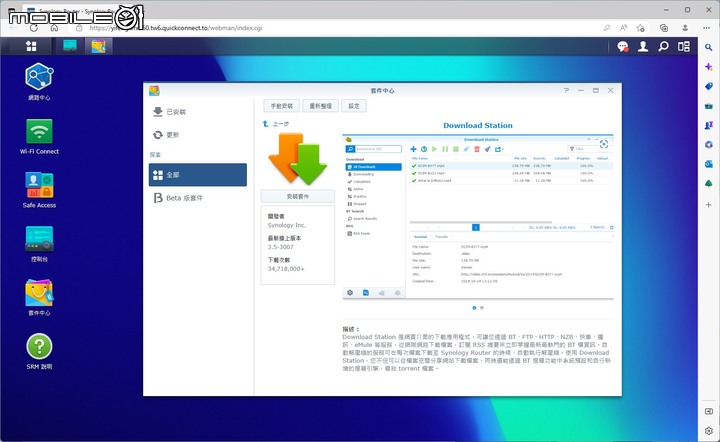Select the first screenshot pagination dot
Image resolution: width=720 pixels, height=442 pixels.
click(474, 308)
